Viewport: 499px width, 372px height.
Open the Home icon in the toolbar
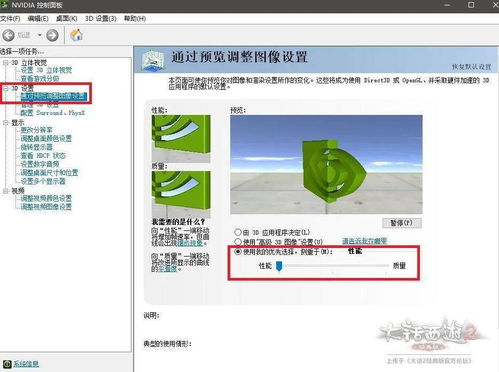point(76,35)
